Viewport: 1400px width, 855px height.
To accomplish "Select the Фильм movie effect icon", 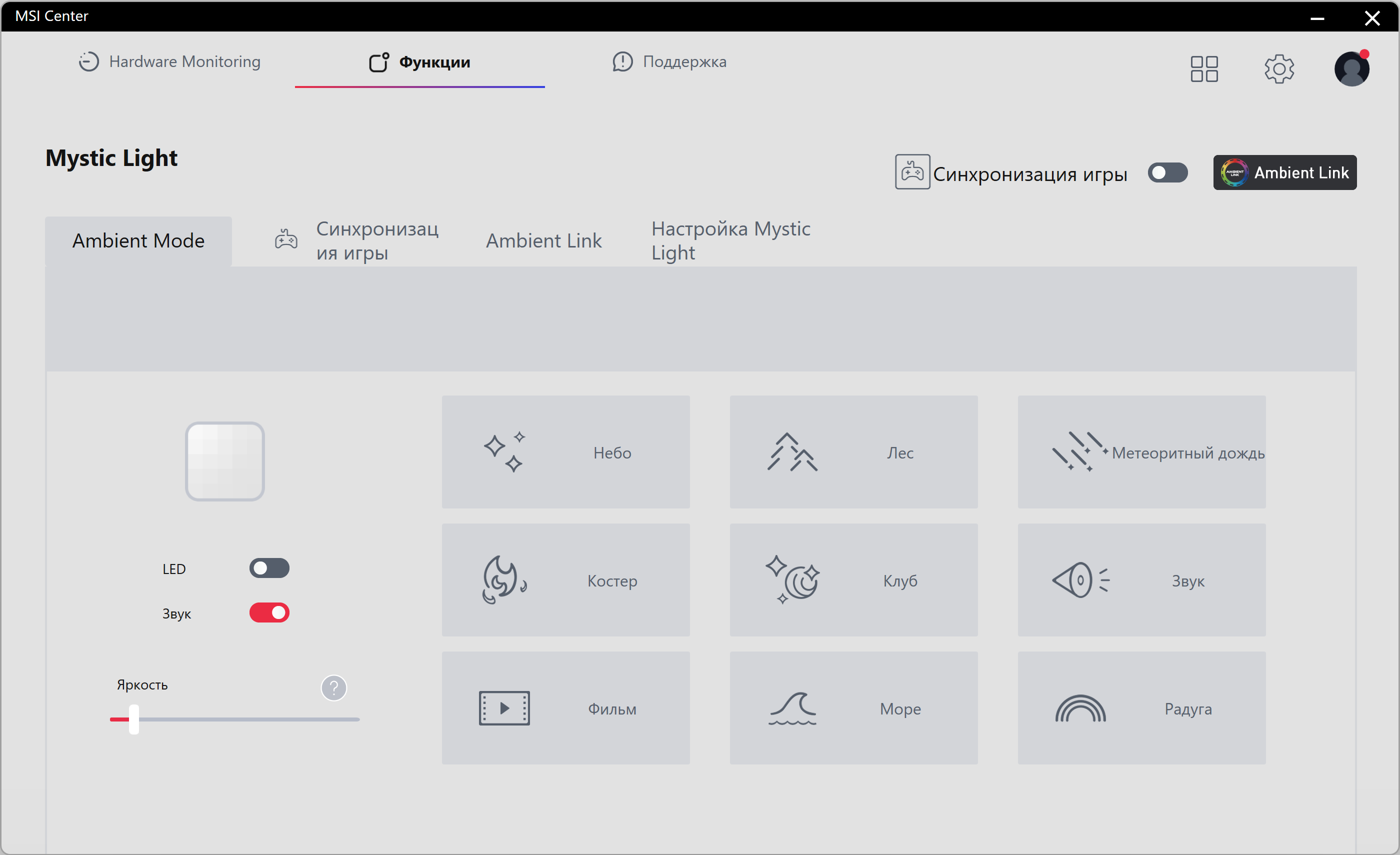I will coord(504,708).
